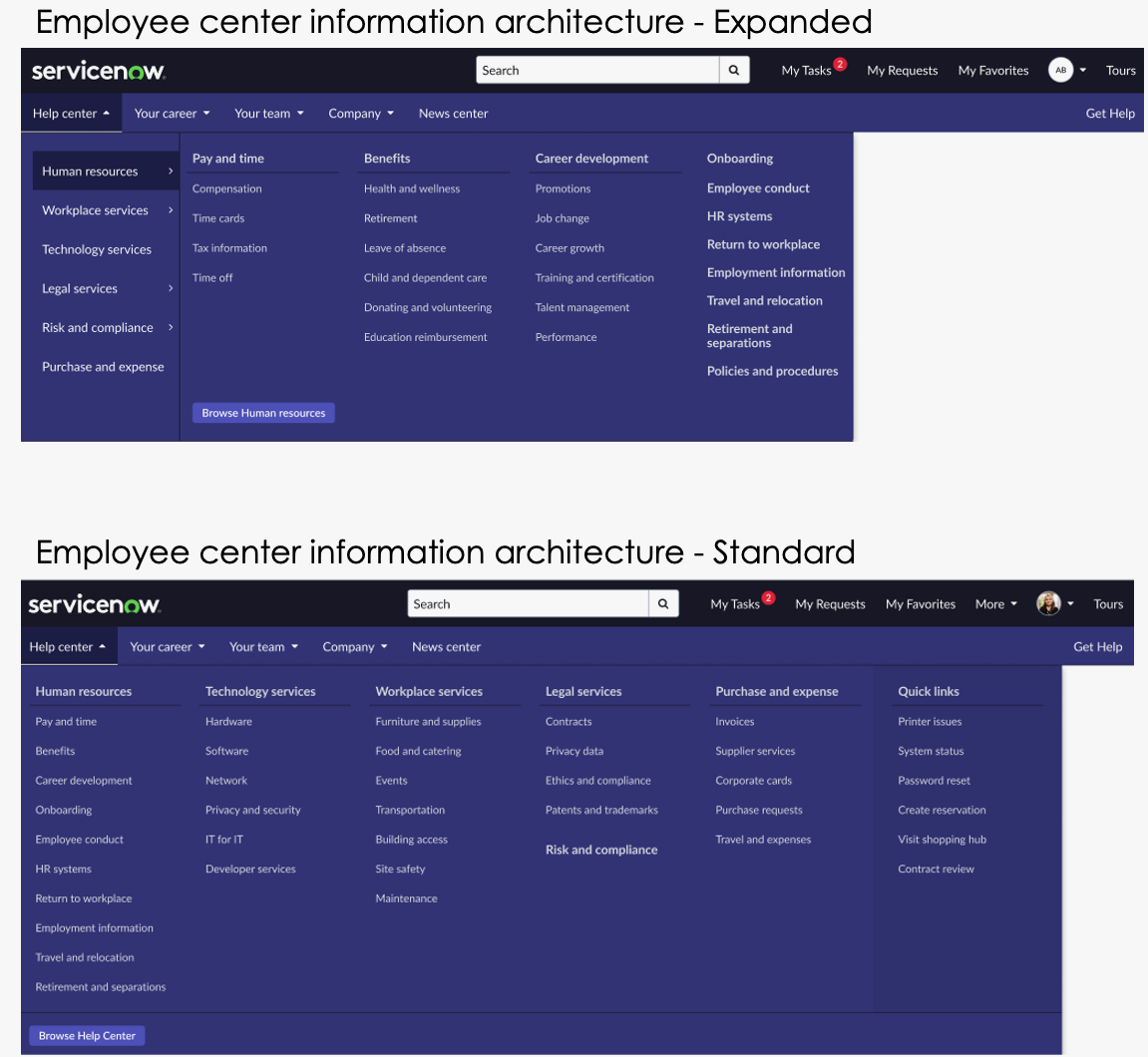
Task: Open the Time cards link
Action: coord(218,218)
